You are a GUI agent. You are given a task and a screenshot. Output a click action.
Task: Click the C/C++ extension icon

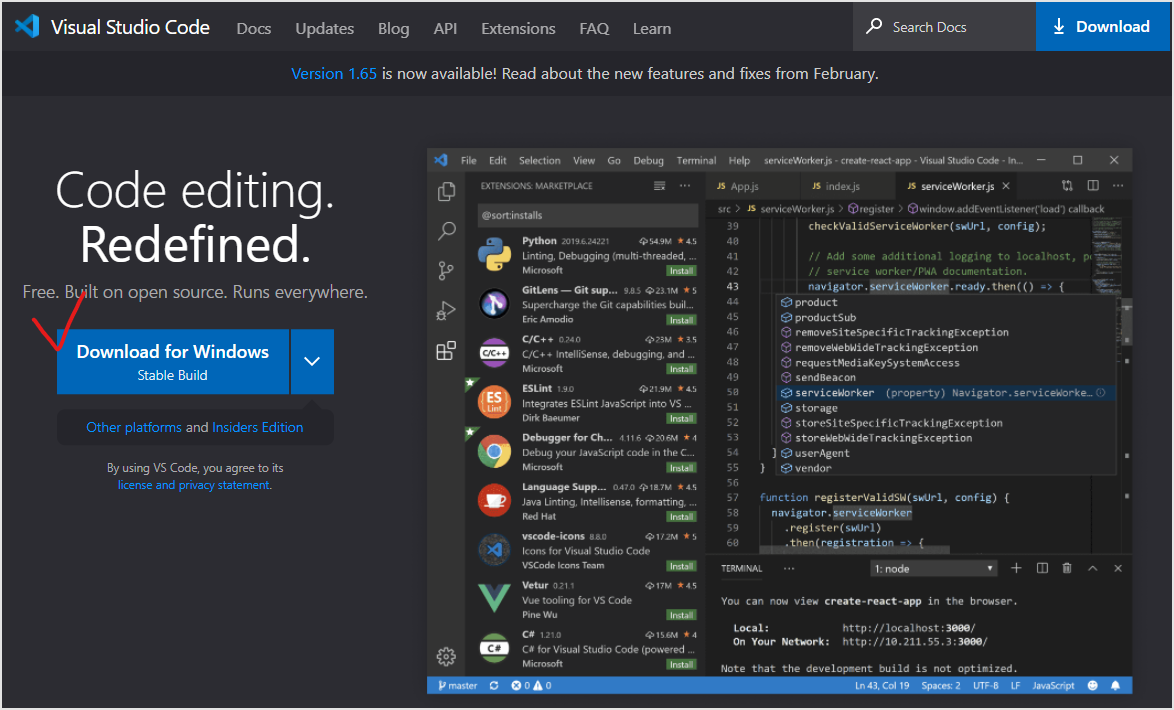coord(494,353)
